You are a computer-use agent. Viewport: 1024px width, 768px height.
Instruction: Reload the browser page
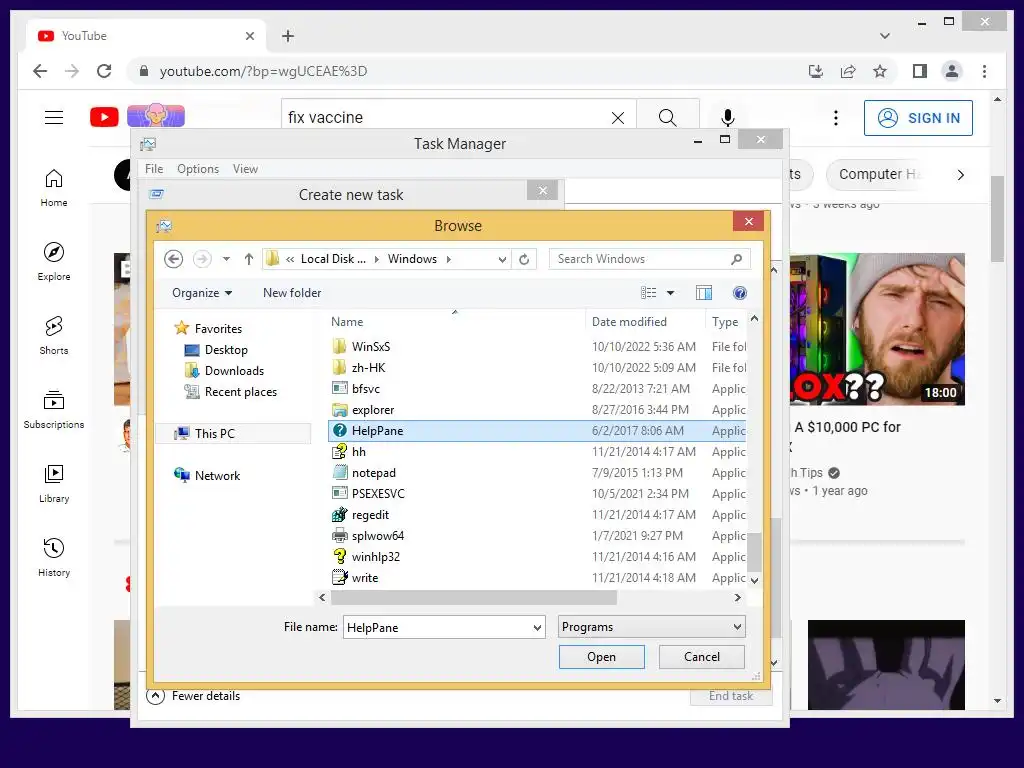pyautogui.click(x=104, y=71)
